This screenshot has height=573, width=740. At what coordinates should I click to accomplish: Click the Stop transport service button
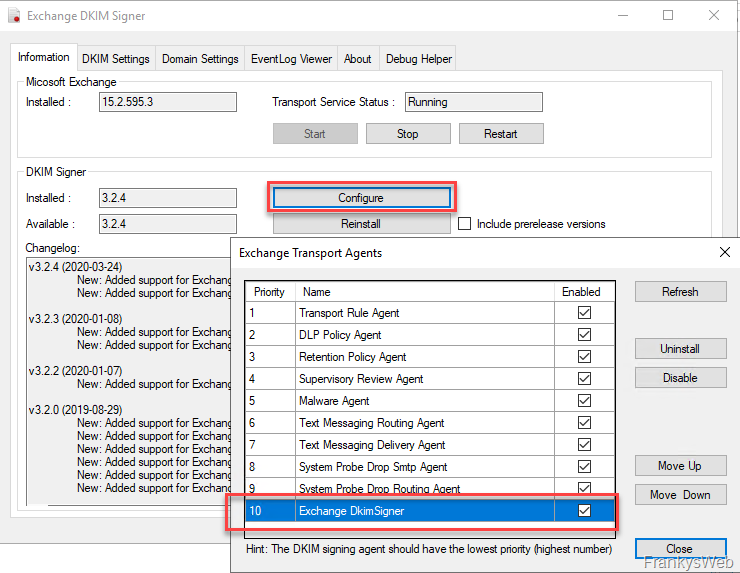click(x=407, y=134)
